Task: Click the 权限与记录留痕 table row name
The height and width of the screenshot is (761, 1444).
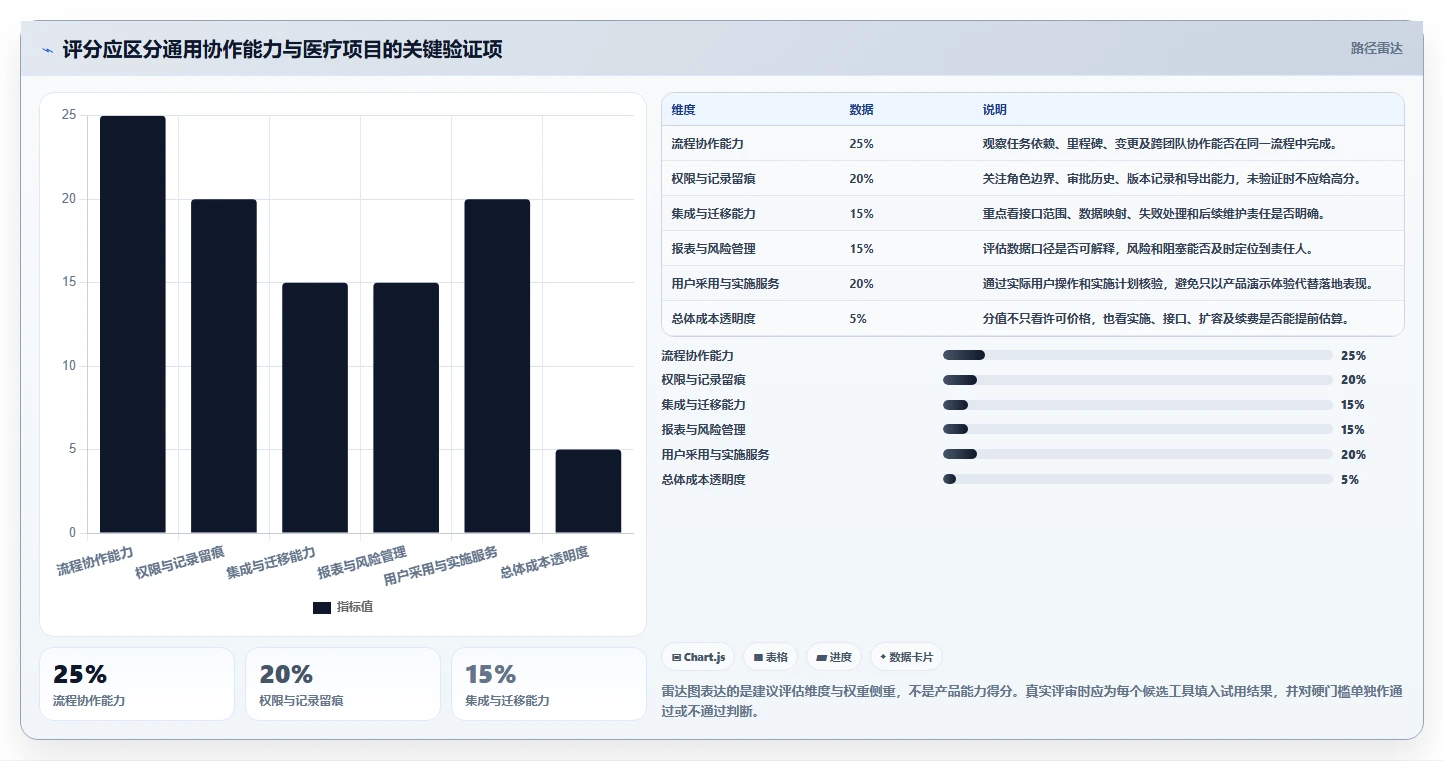Action: (x=714, y=179)
